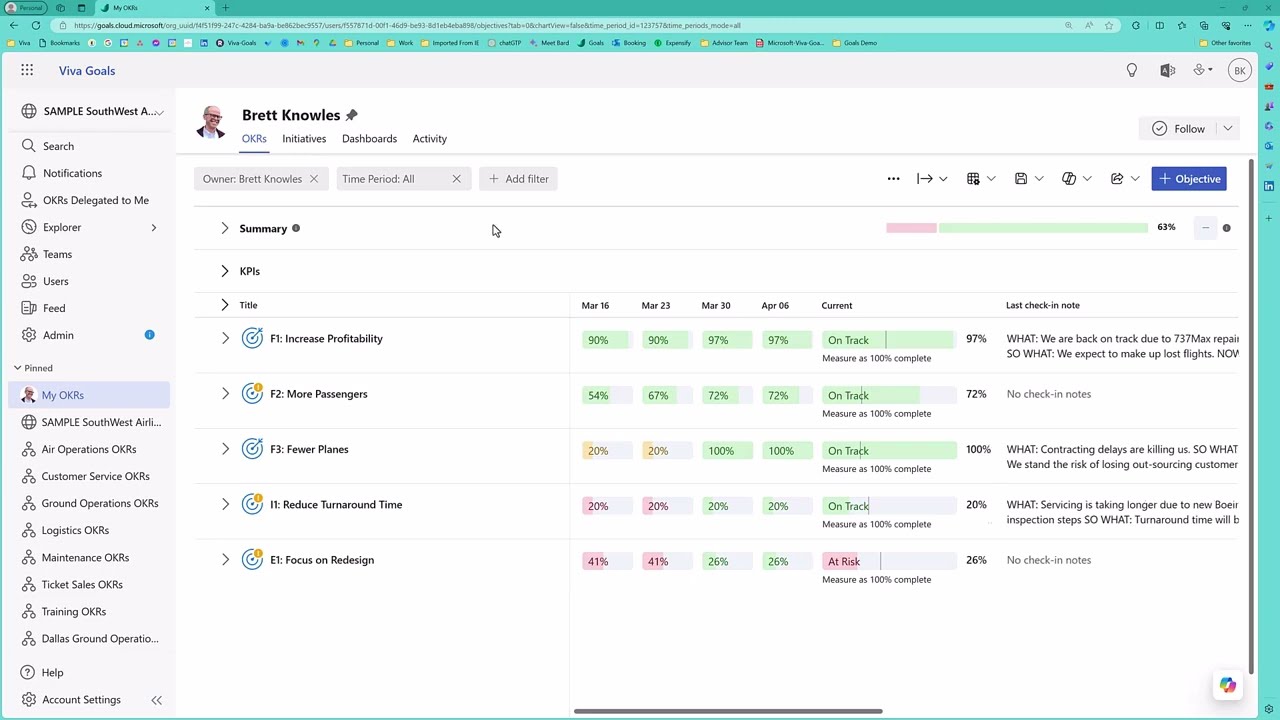Select My OKRs in pinned list
Screen dimensions: 1280x720
click(89, 395)
